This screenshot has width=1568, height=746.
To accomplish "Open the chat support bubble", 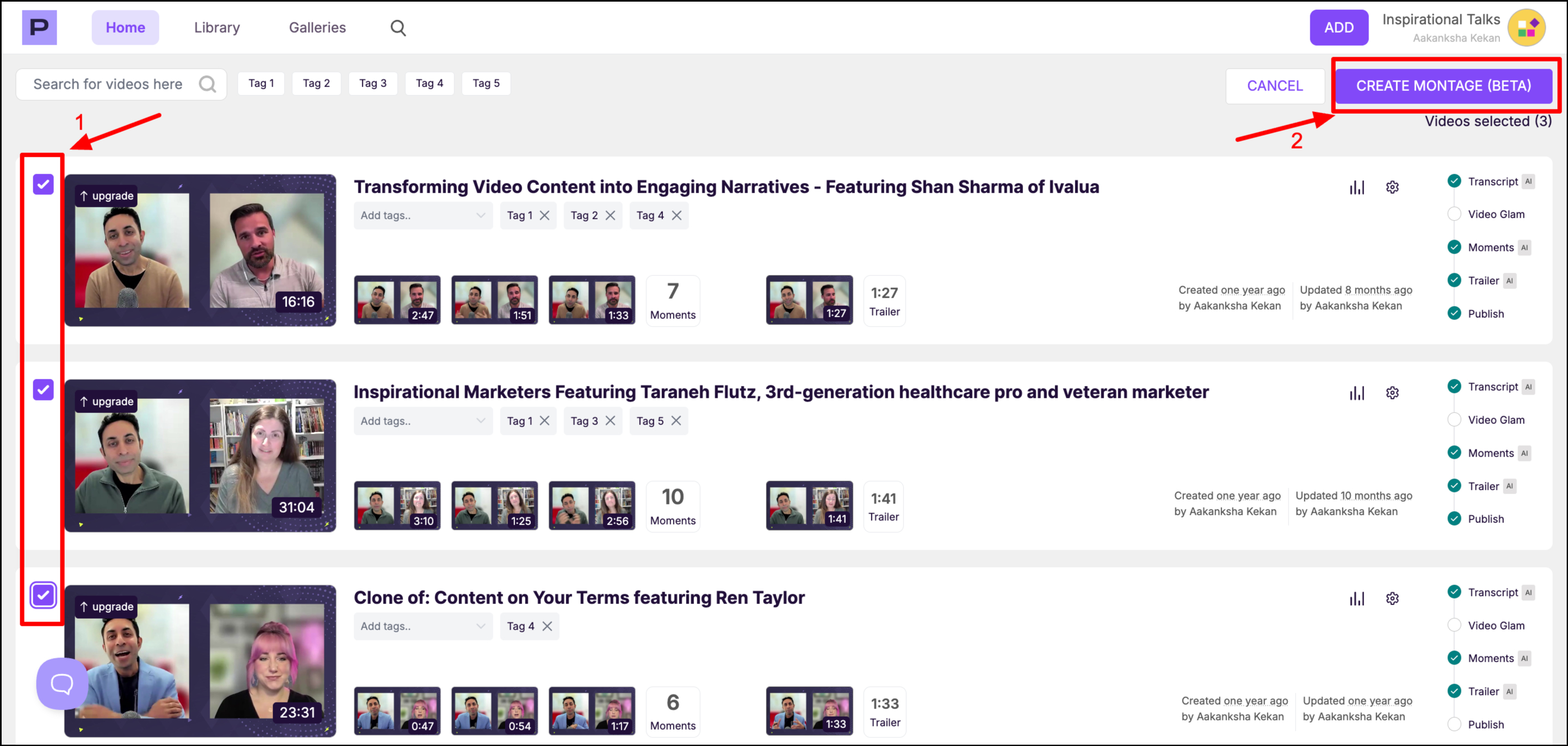I will 61,683.
